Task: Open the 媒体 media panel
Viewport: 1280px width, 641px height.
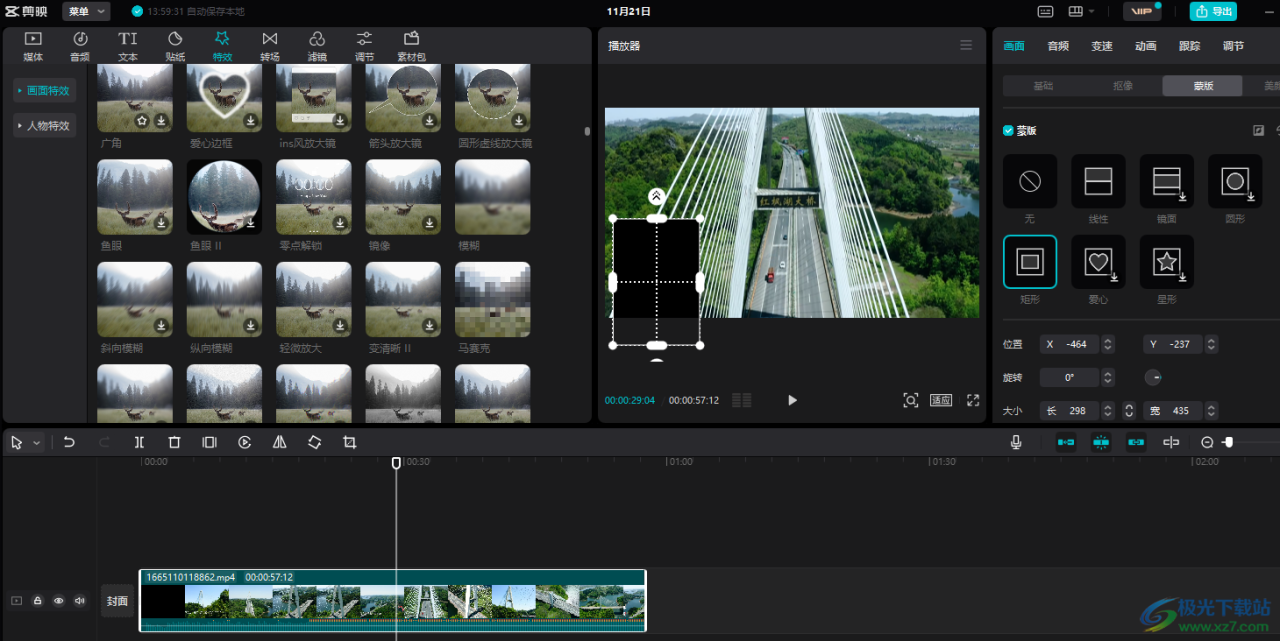Action: (33, 46)
